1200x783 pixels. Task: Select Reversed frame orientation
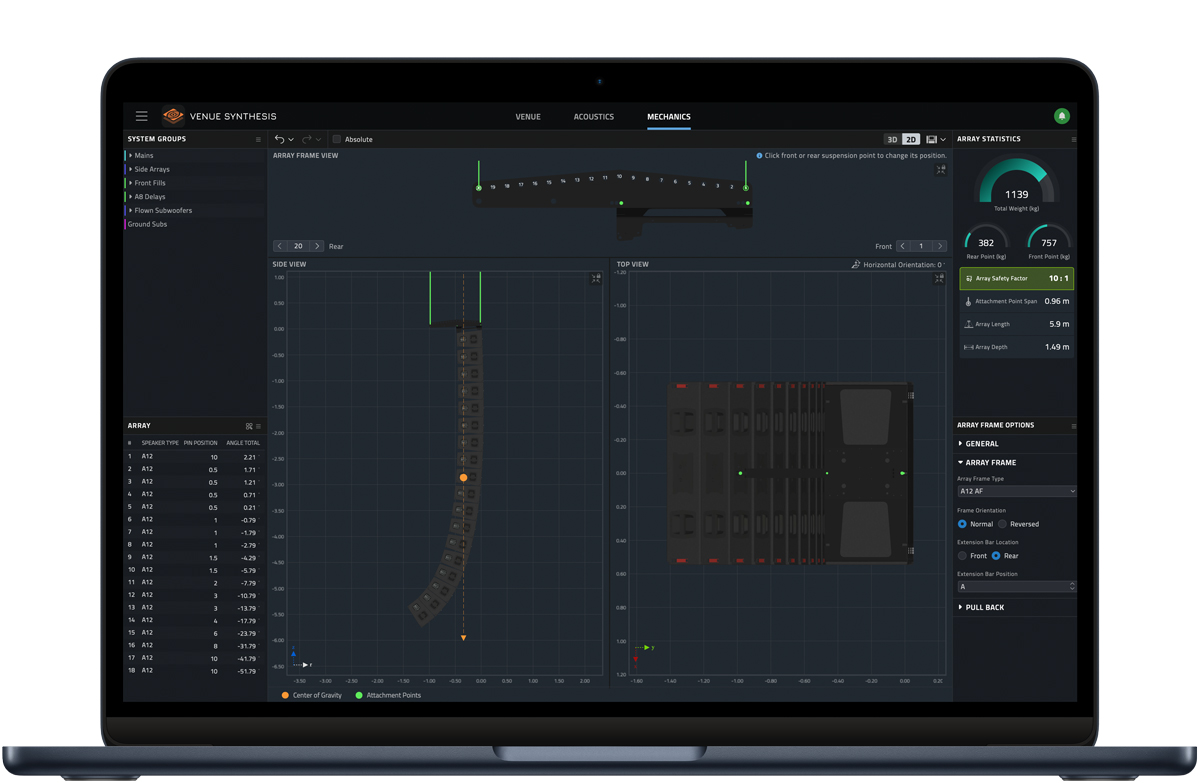coord(1003,524)
